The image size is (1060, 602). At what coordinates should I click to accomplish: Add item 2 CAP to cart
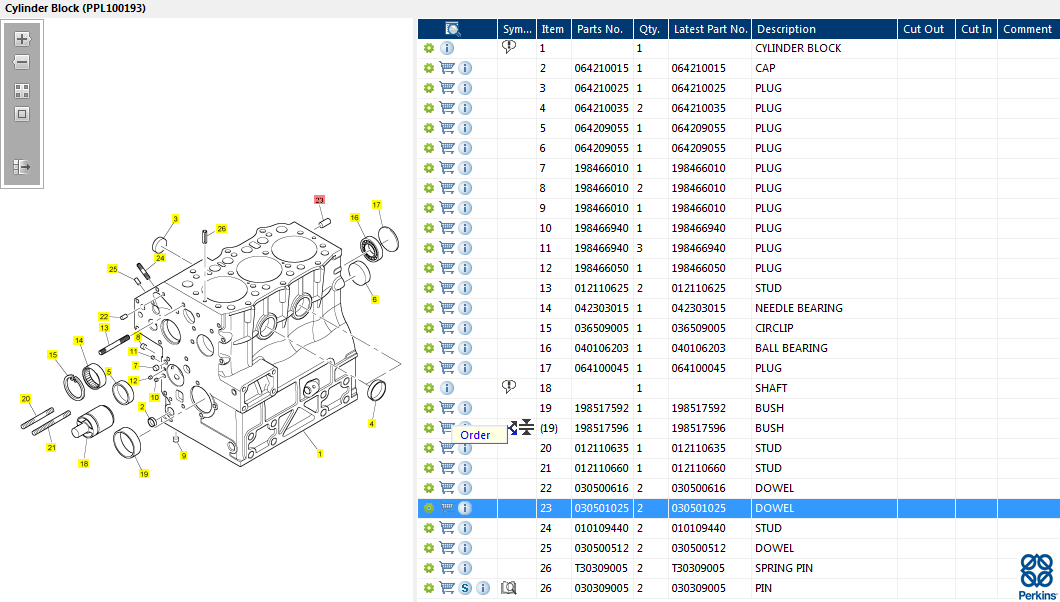pos(447,68)
